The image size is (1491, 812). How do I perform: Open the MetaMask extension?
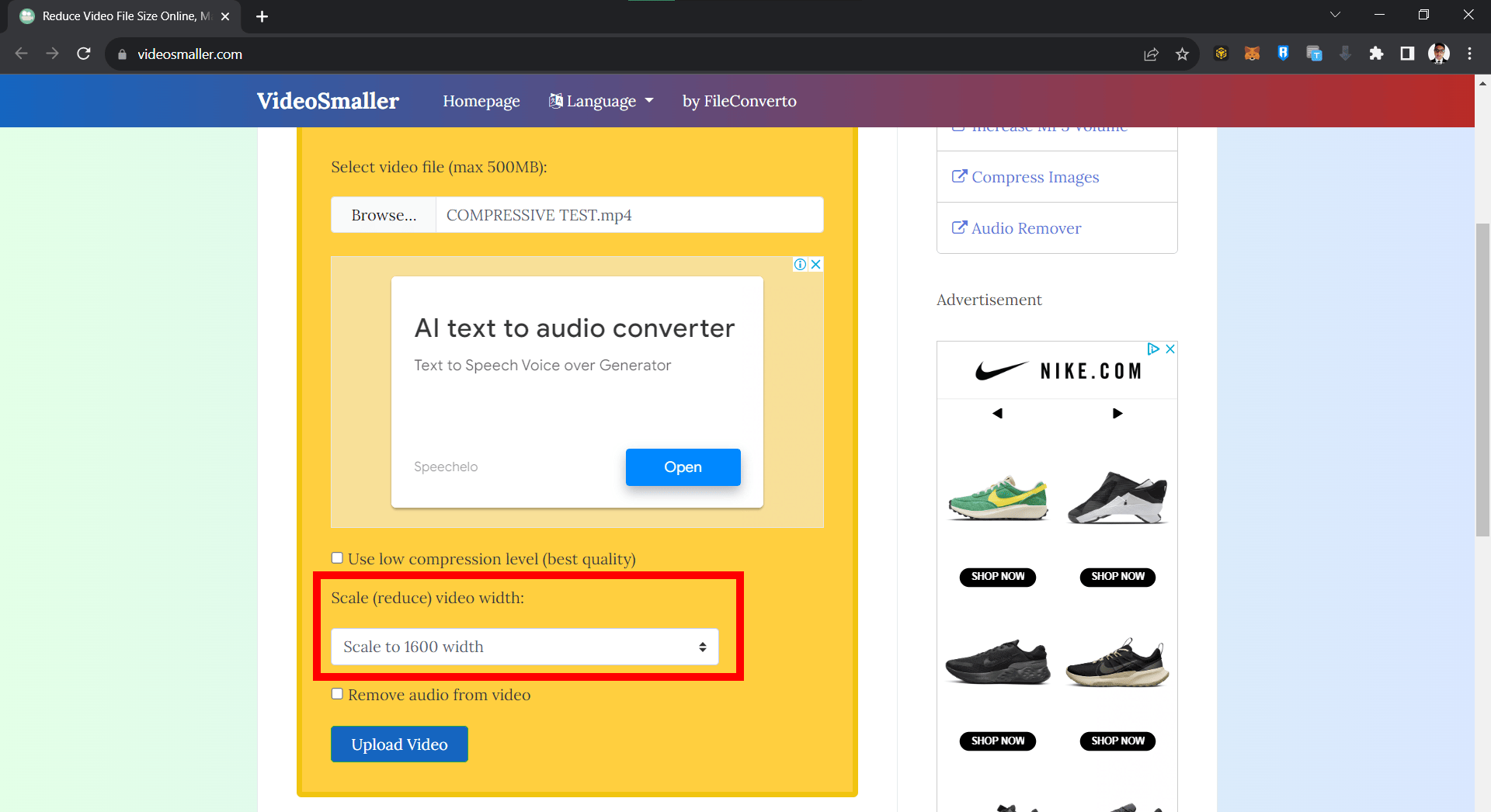tap(1252, 54)
